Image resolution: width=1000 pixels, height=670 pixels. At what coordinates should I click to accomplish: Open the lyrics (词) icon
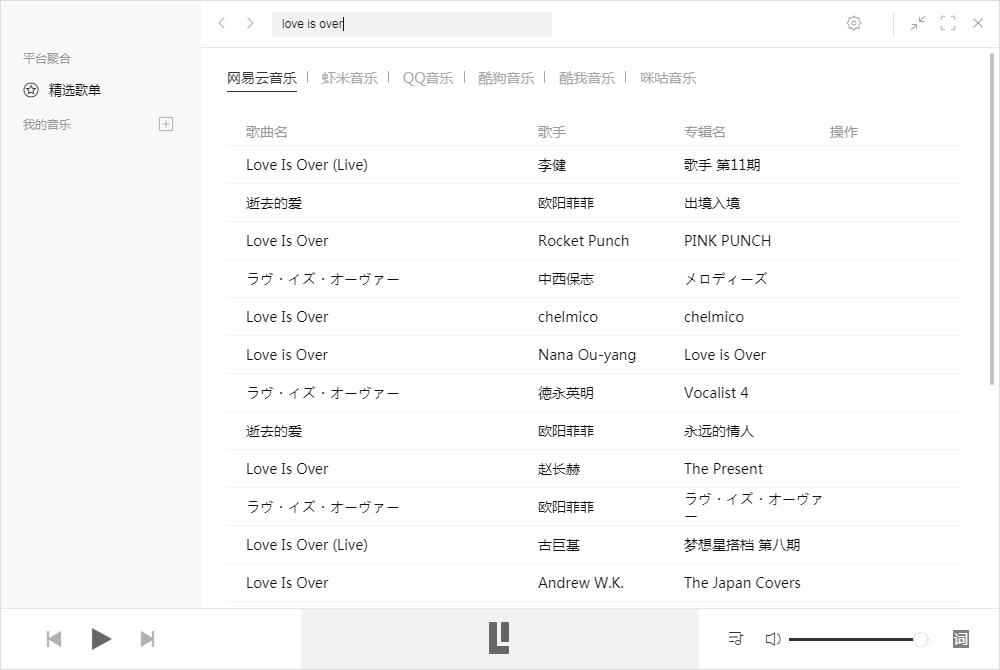pyautogui.click(x=959, y=638)
